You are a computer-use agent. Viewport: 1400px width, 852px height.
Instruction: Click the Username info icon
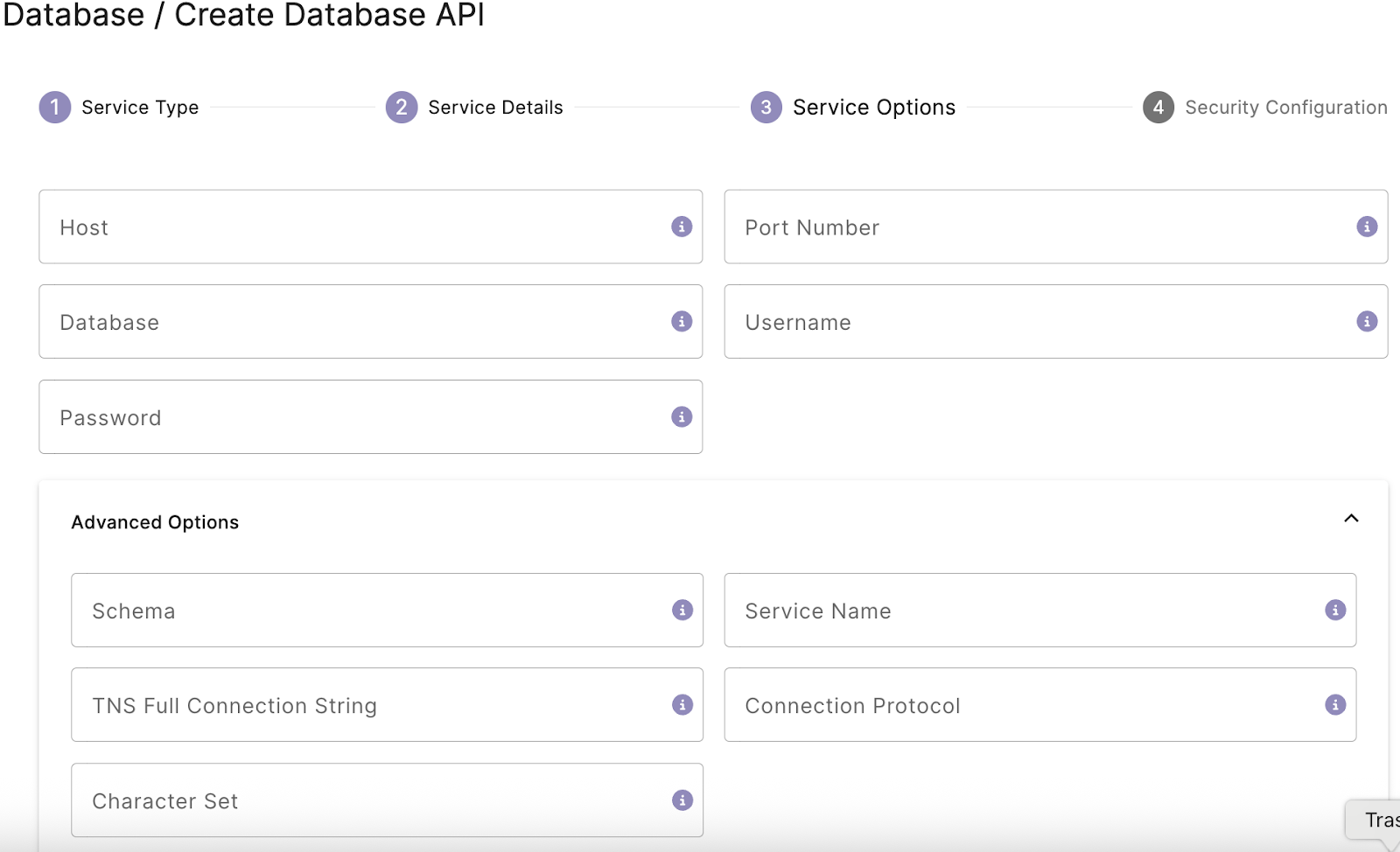tap(1368, 321)
